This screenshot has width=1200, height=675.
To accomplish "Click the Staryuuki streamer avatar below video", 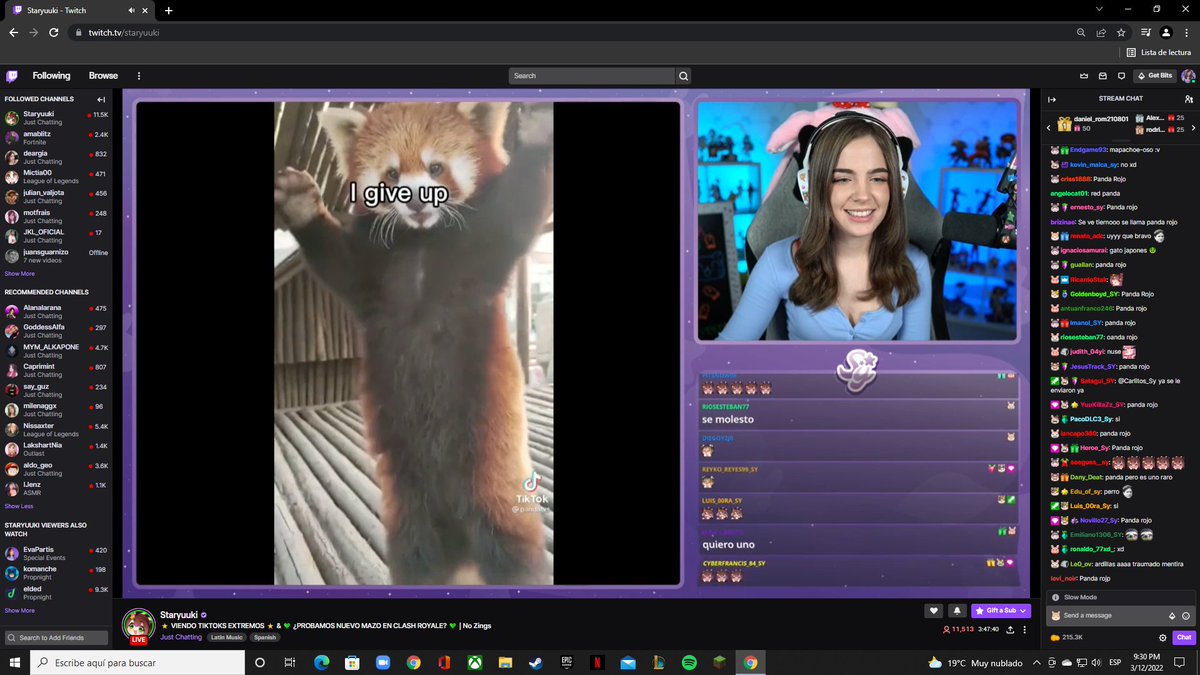I will pyautogui.click(x=138, y=624).
